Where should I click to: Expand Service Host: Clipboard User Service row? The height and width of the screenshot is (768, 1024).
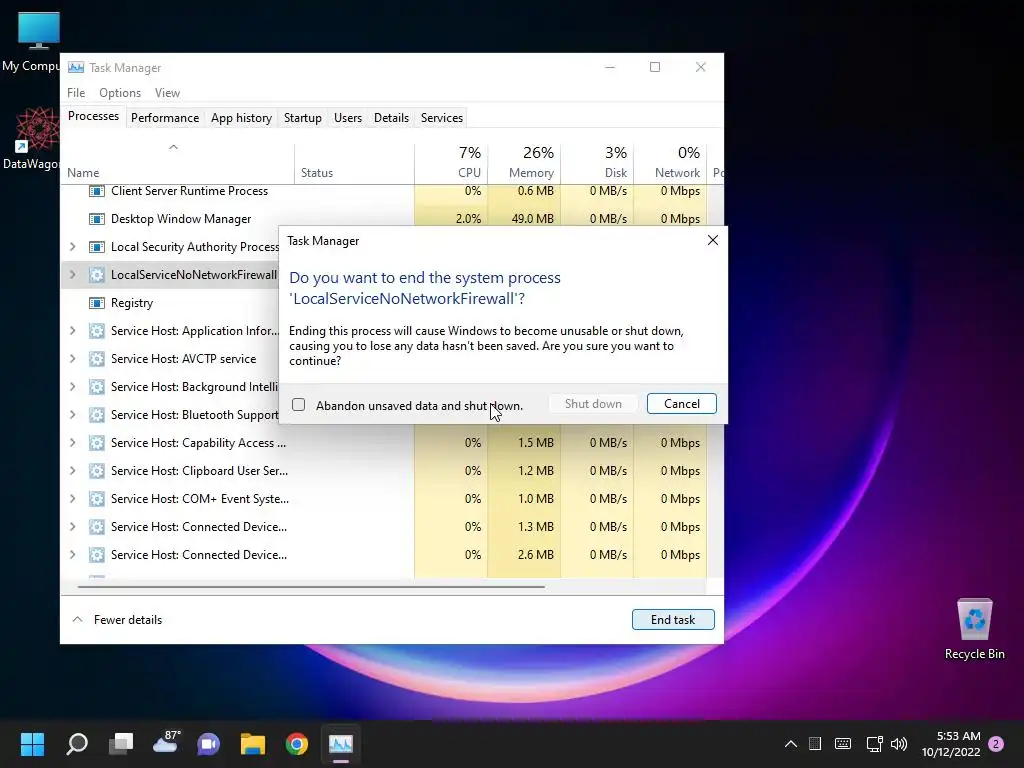(x=72, y=471)
